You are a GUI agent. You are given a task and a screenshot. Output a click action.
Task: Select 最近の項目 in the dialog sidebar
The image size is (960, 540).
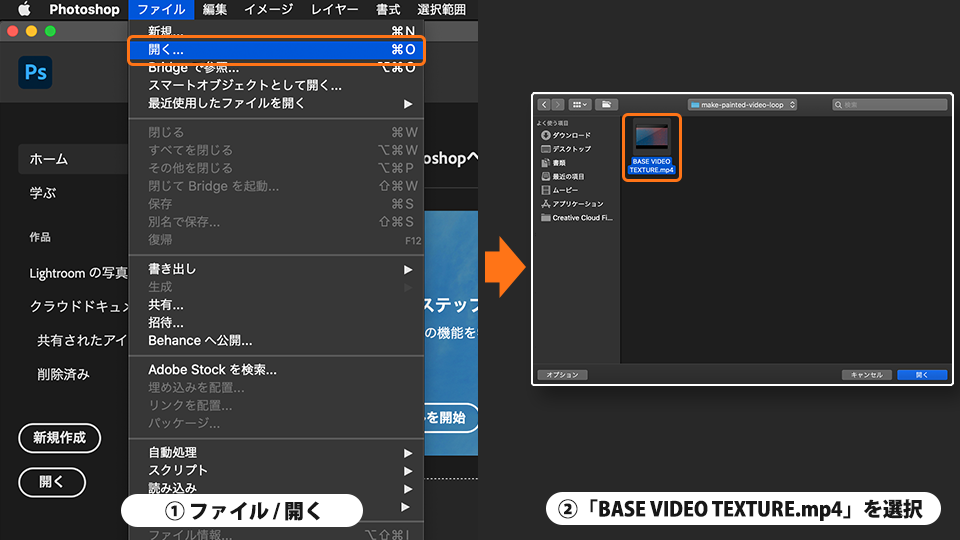point(563,176)
